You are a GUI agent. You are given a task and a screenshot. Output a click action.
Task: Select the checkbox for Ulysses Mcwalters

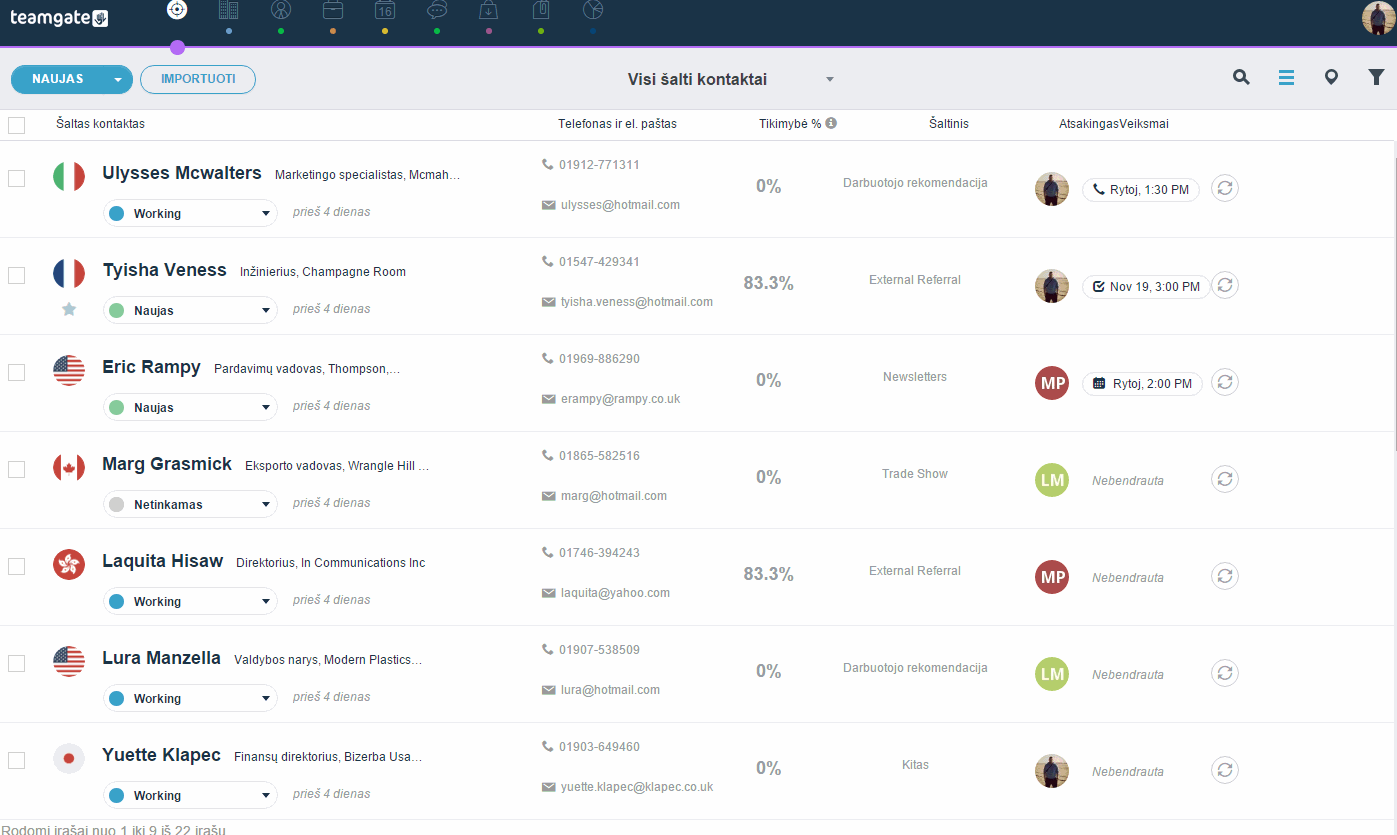pos(16,178)
